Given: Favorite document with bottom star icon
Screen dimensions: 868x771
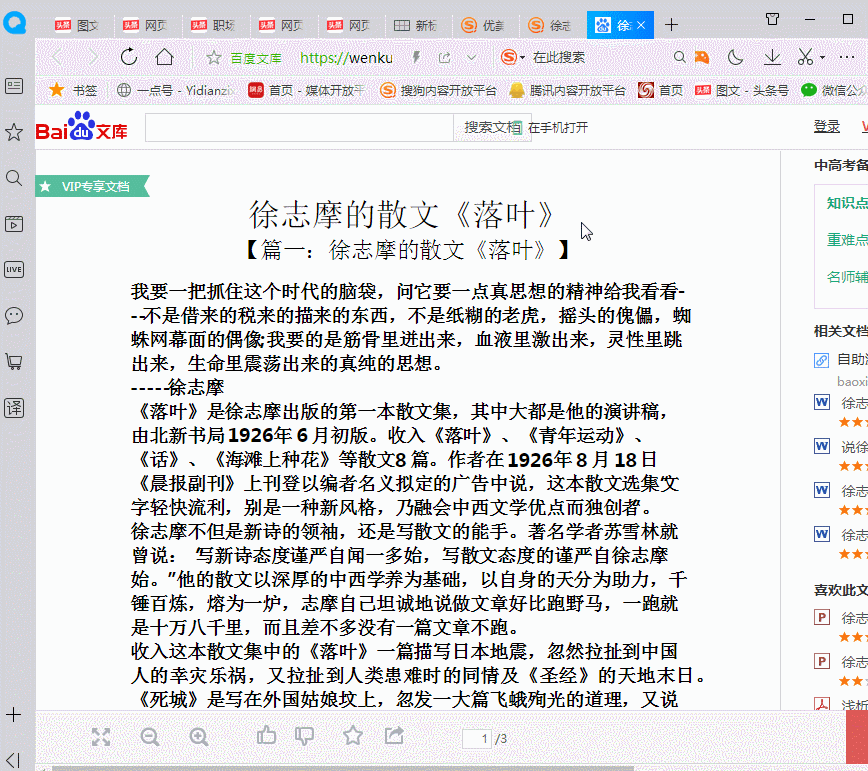Looking at the screenshot, I should coord(353,736).
